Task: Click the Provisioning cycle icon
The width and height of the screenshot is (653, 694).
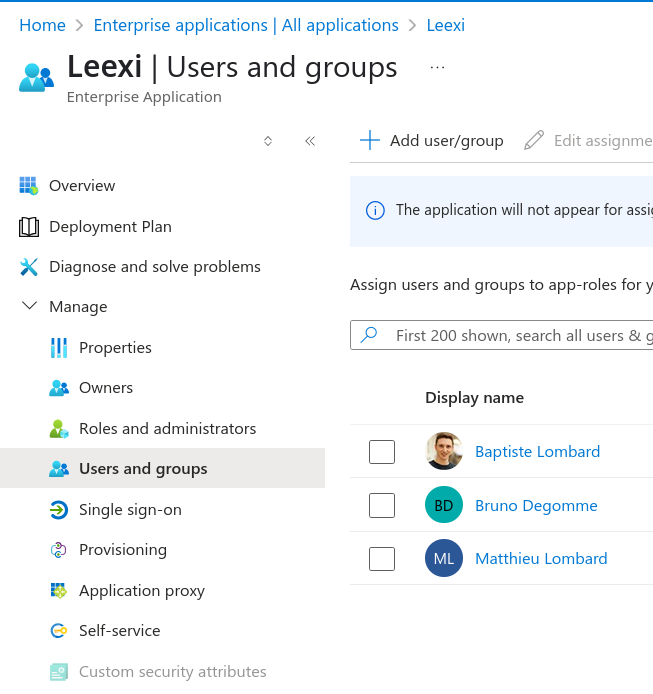Action: coord(59,550)
